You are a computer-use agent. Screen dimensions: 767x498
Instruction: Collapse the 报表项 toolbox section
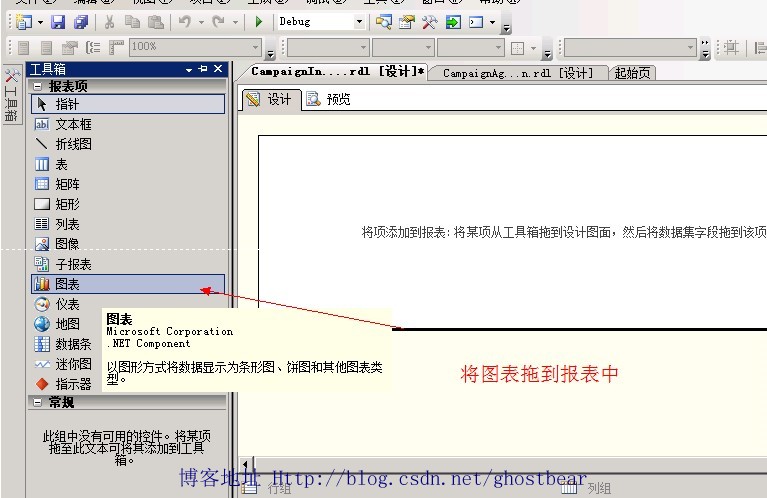click(x=38, y=87)
